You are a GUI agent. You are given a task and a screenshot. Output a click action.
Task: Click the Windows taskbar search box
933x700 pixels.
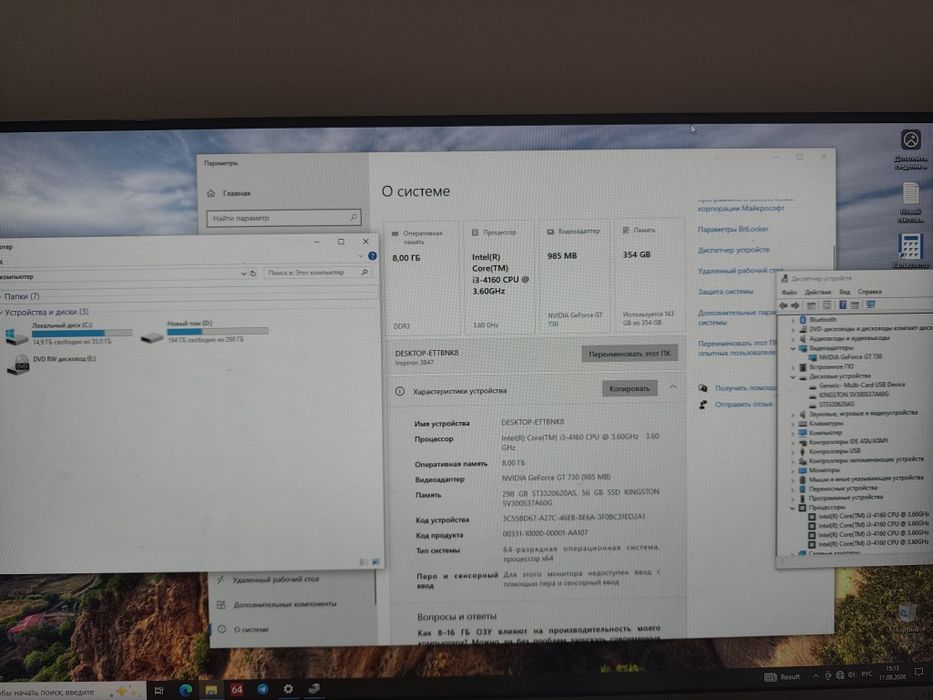point(73,692)
